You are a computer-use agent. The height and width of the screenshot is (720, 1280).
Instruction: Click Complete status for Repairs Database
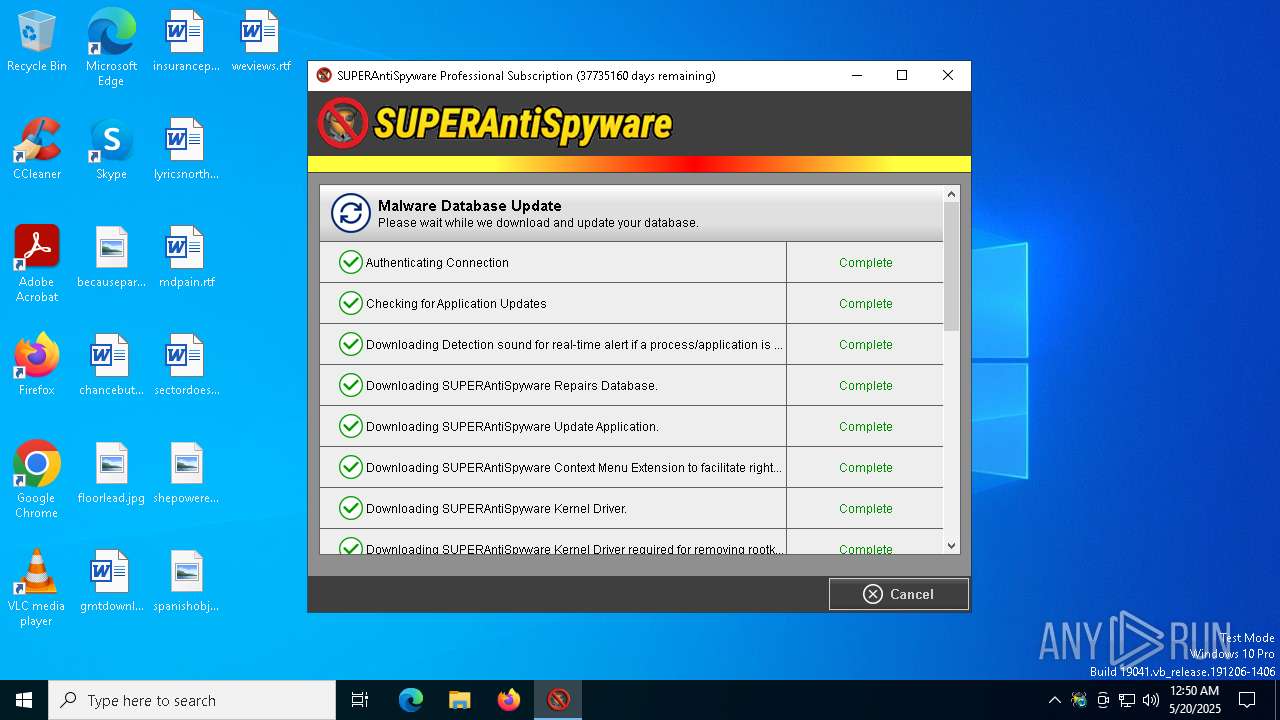[865, 386]
